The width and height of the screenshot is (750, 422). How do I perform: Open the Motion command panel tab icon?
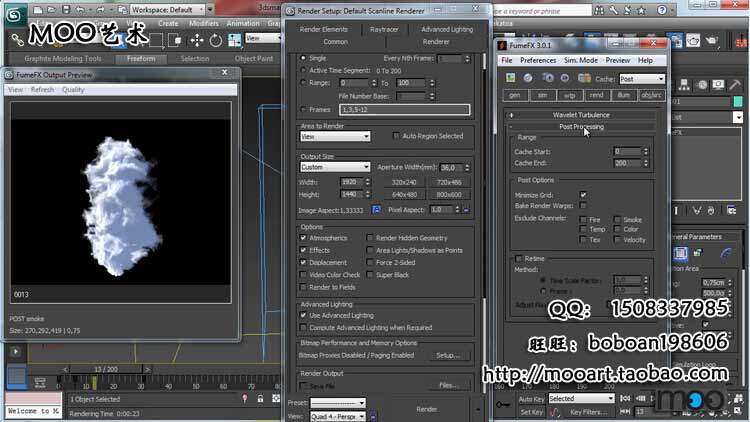pos(702,85)
